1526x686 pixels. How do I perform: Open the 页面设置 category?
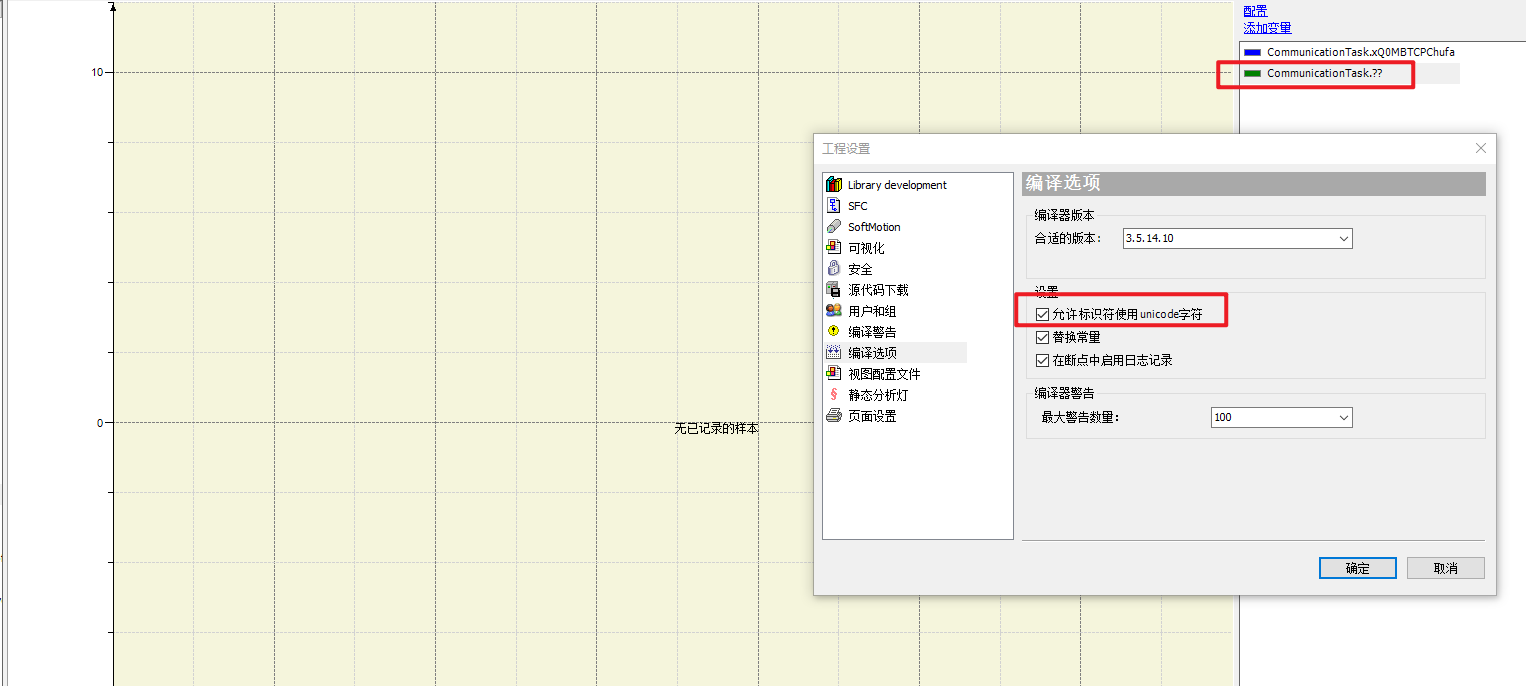click(x=872, y=416)
